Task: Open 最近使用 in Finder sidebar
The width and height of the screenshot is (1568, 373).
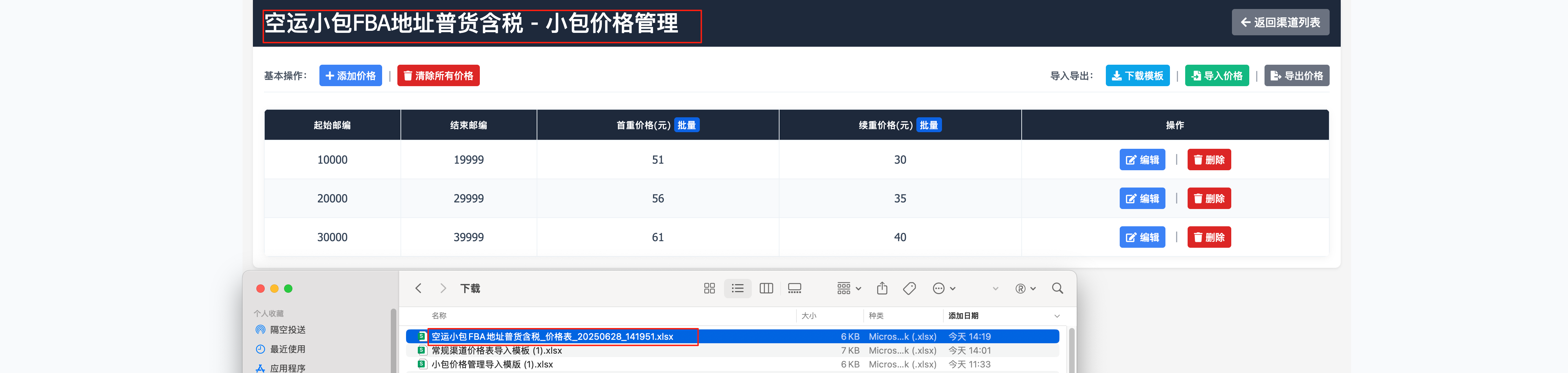Action: point(287,349)
